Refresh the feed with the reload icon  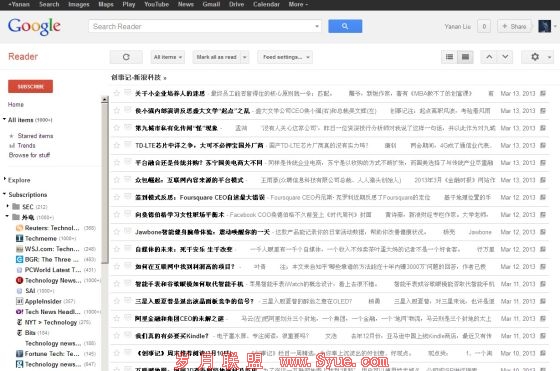126,57
